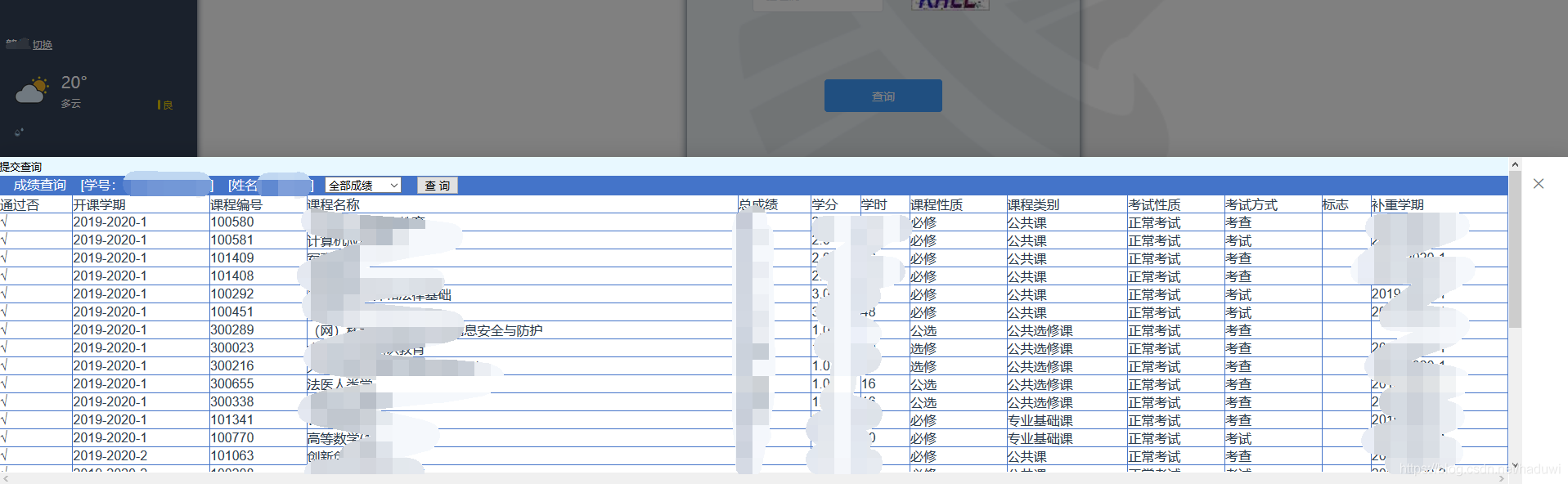1568x484 pixels.
Task: Close the score popup with the X
Action: [1538, 184]
